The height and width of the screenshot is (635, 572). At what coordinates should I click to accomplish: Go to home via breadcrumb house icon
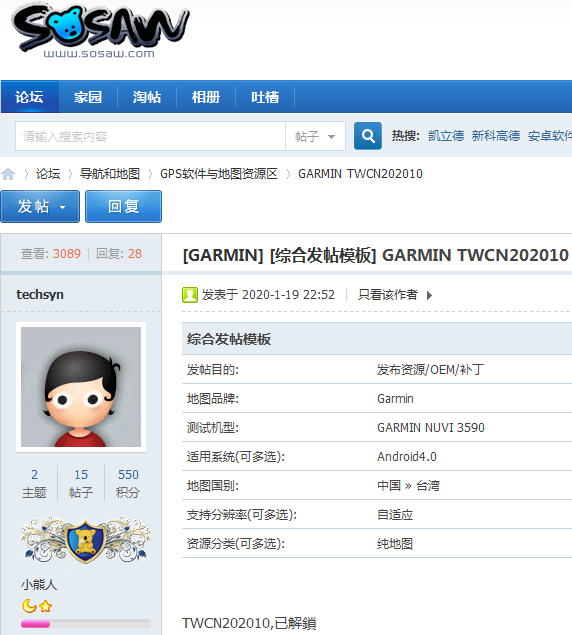pyautogui.click(x=8, y=174)
